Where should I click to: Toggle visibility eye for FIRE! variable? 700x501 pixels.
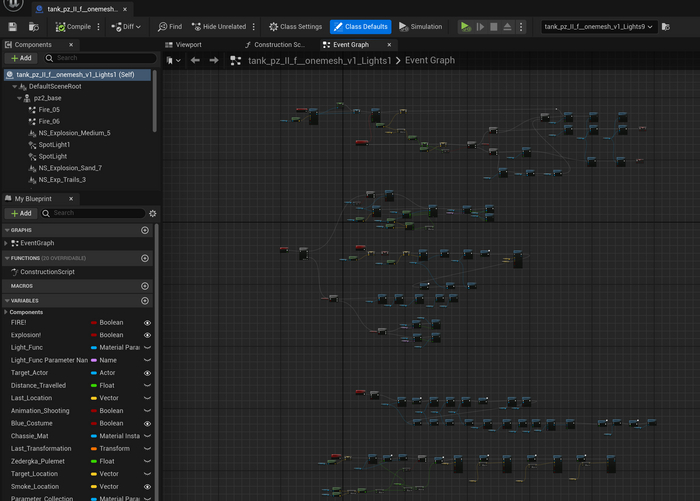click(147, 323)
